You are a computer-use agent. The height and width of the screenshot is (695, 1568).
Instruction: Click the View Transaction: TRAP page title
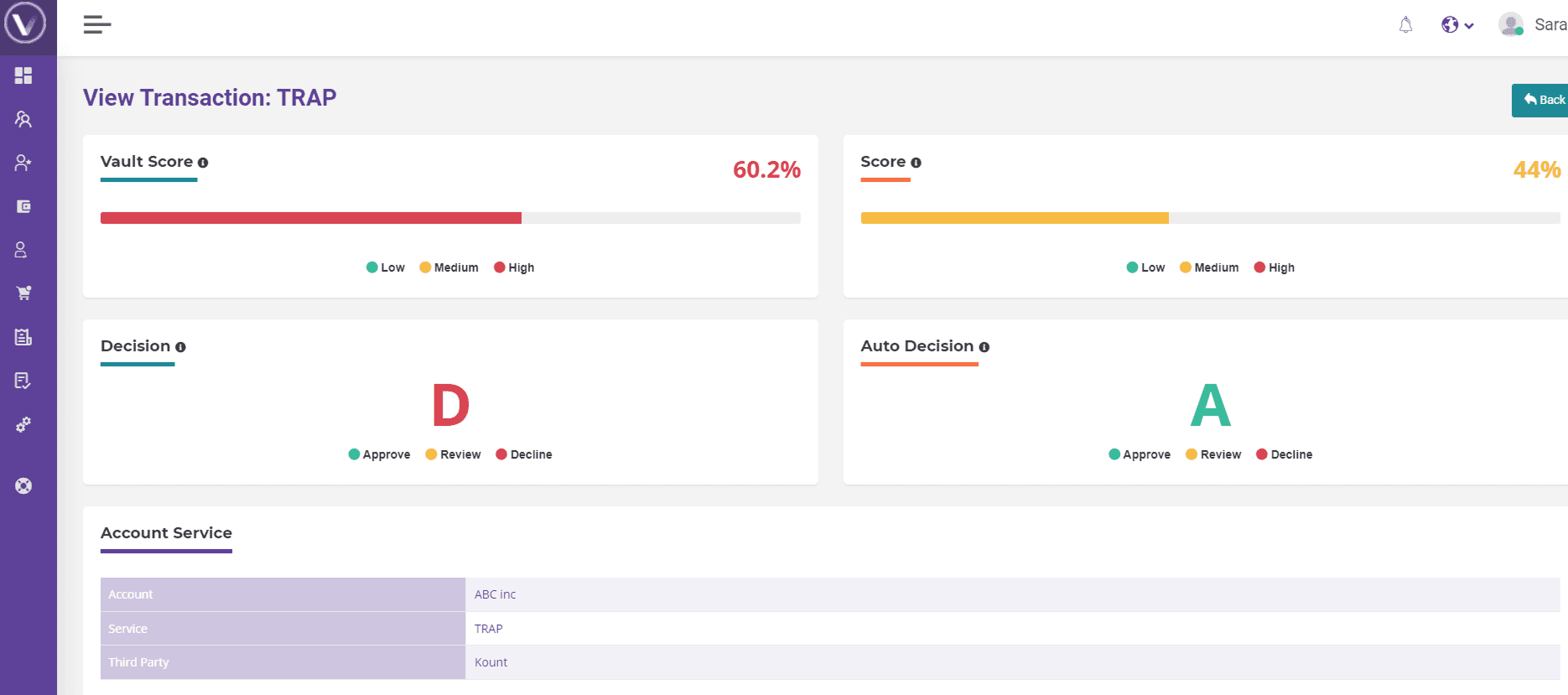[210, 98]
